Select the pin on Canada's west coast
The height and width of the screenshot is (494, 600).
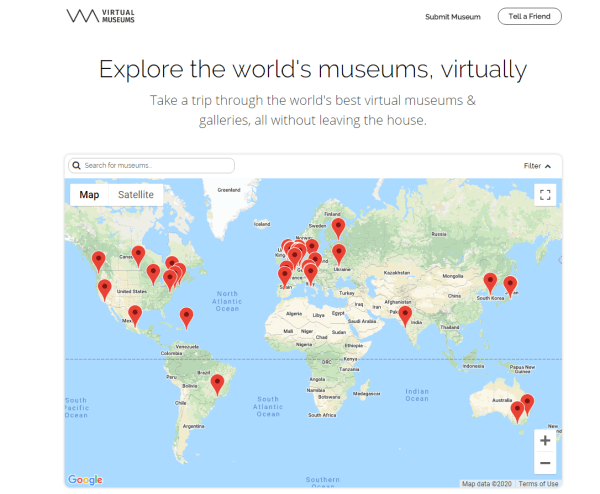pos(99,261)
